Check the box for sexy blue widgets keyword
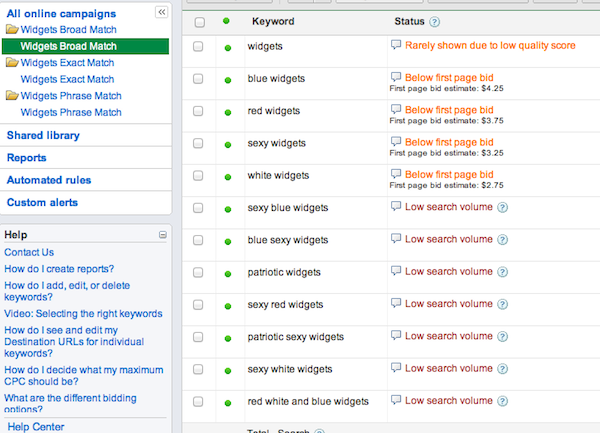 tap(198, 208)
